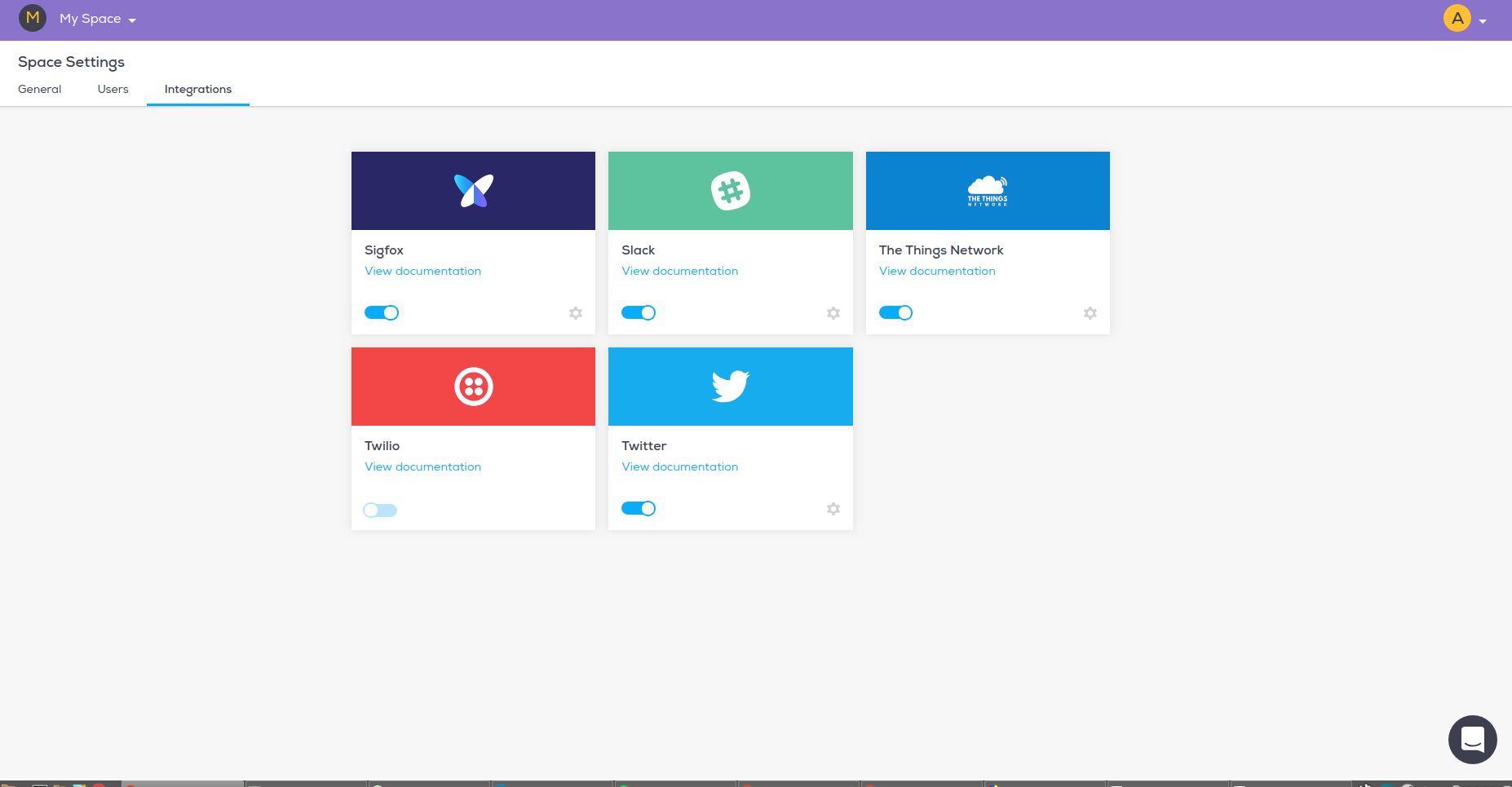This screenshot has width=1512, height=787.
Task: View documentation for The Things Network
Action: point(937,271)
